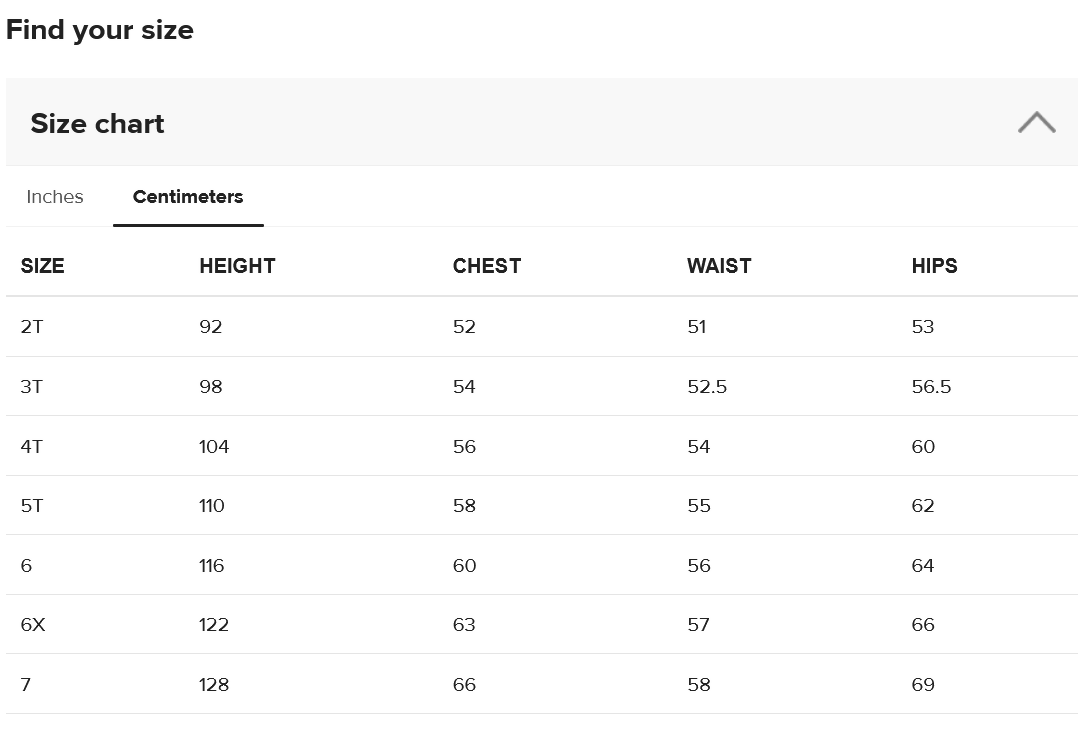This screenshot has height=740, width=1078.
Task: Click the 116 height value for size 6
Action: 212,566
